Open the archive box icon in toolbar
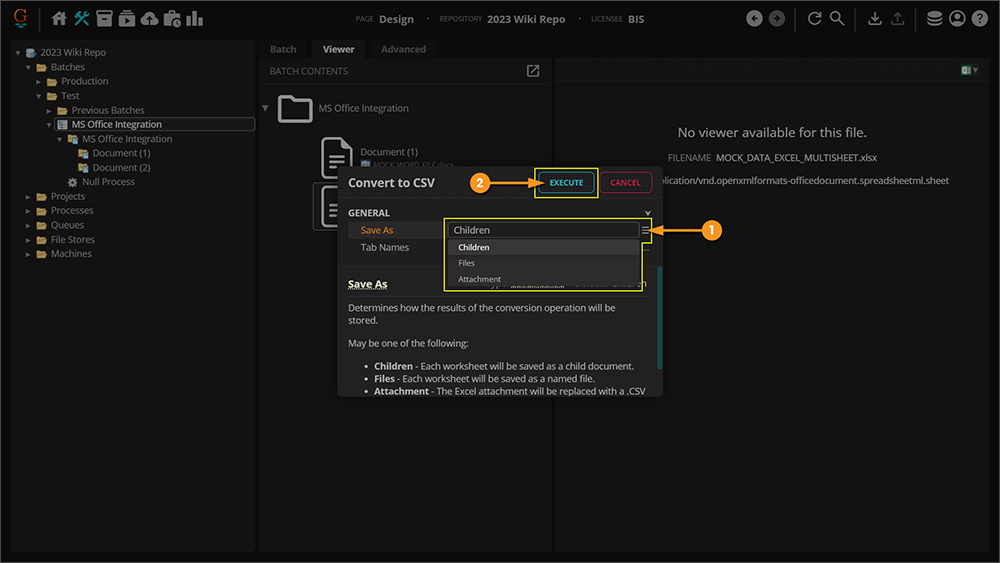The width and height of the screenshot is (1000, 563). point(104,18)
